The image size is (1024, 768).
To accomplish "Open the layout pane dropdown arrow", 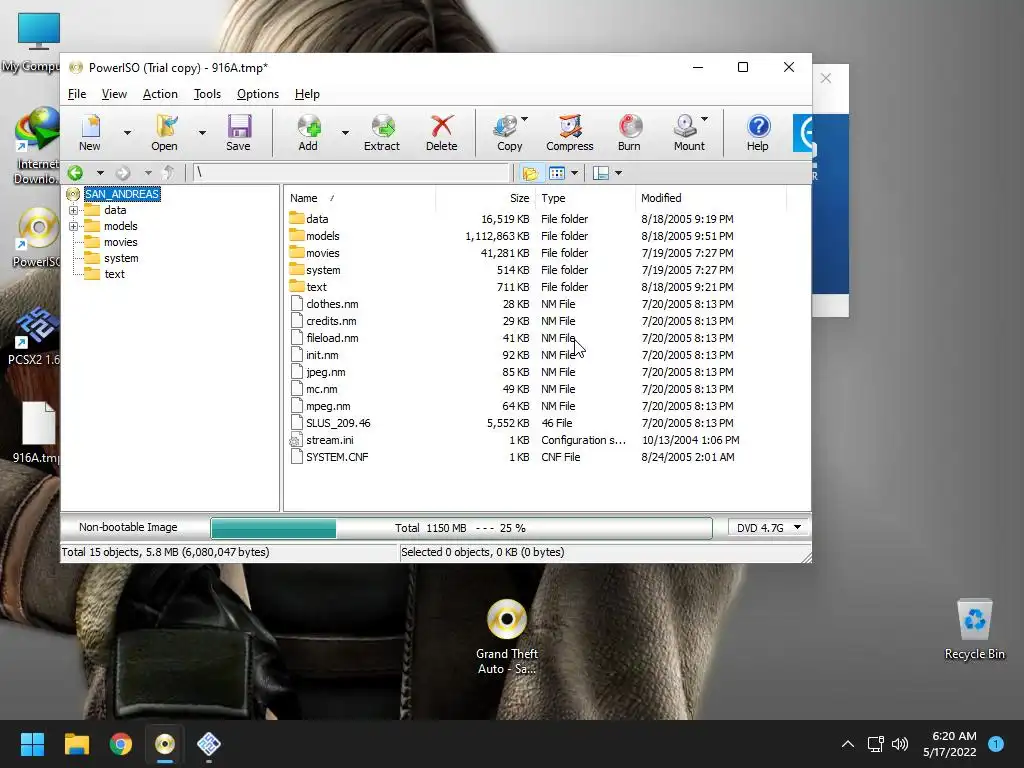I will [618, 173].
